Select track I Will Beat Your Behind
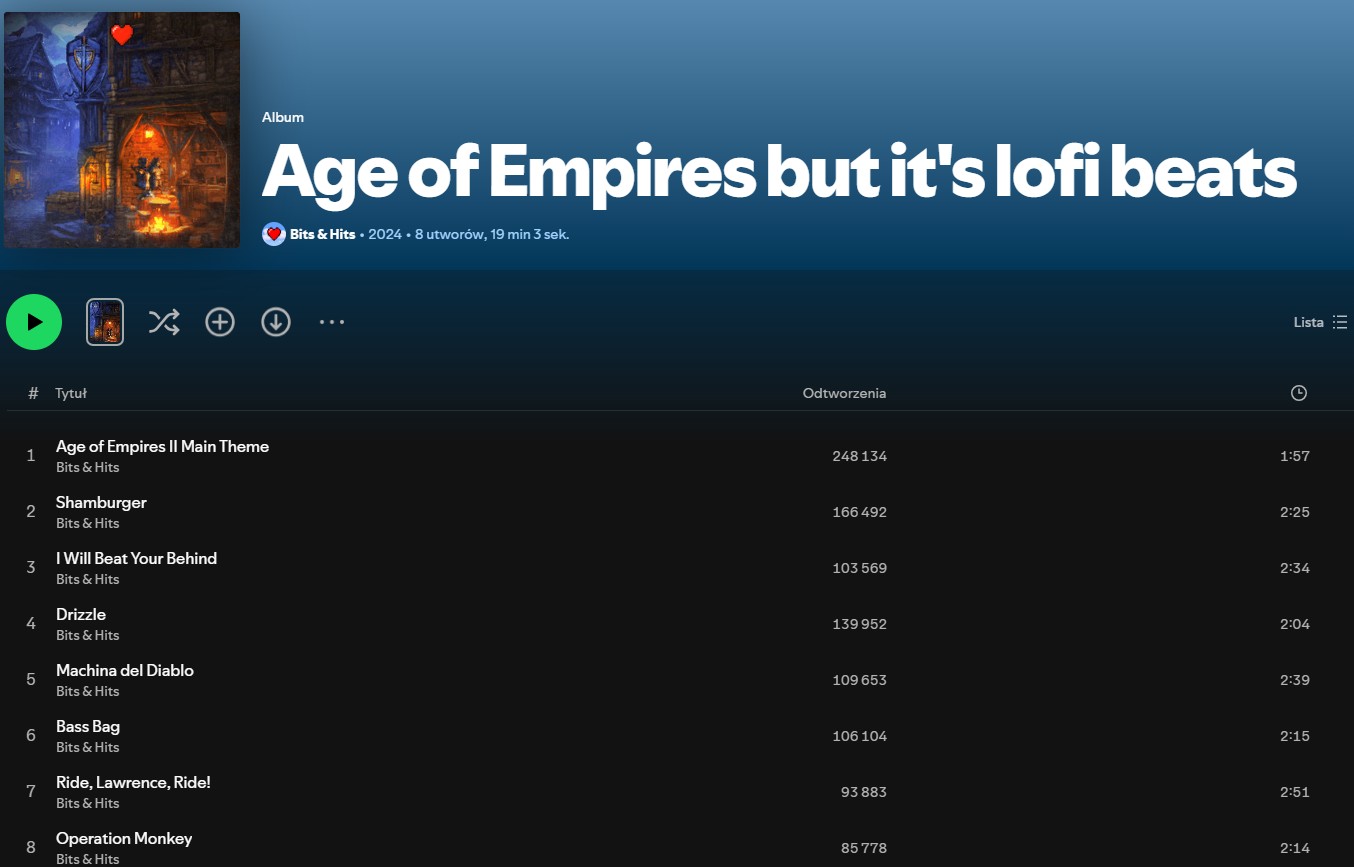The image size is (1354, 867). (677, 568)
